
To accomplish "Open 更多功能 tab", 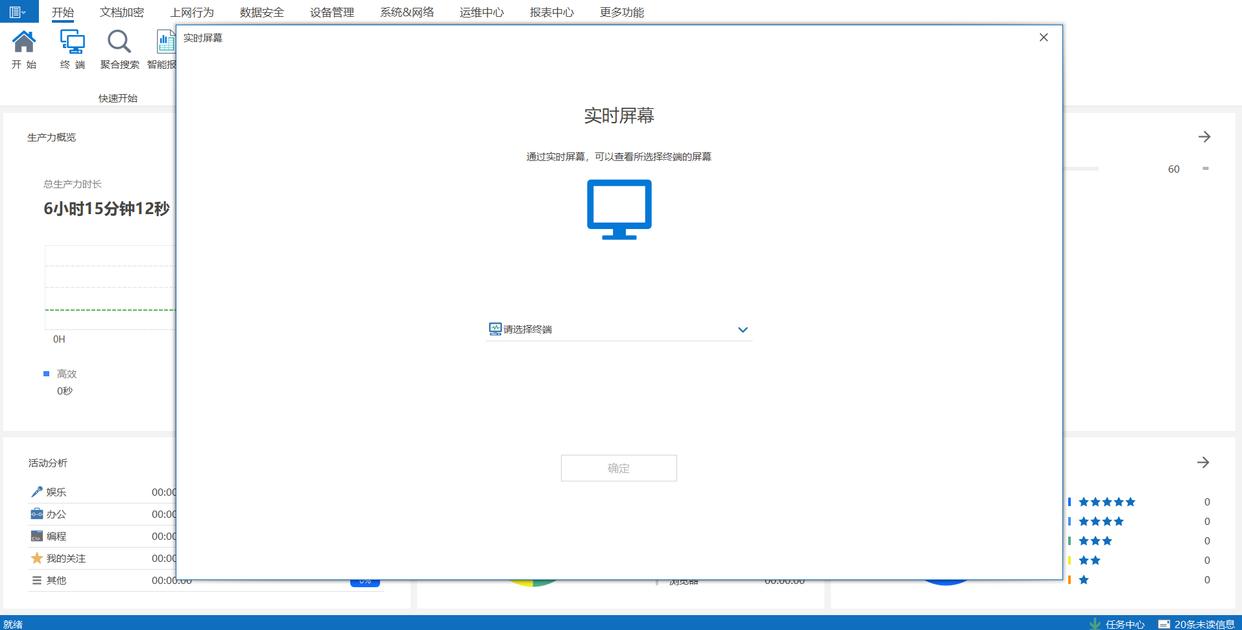I will click(x=622, y=12).
